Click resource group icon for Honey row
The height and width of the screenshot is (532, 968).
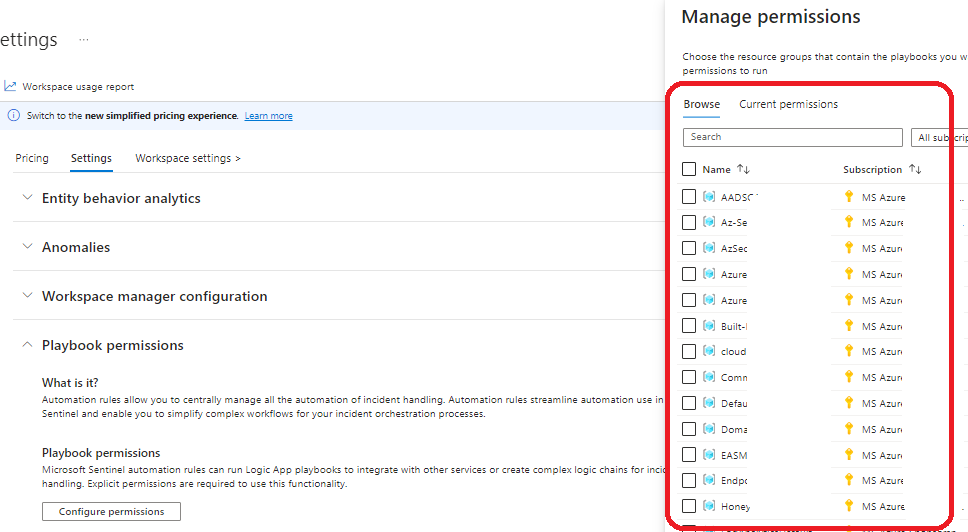click(709, 506)
